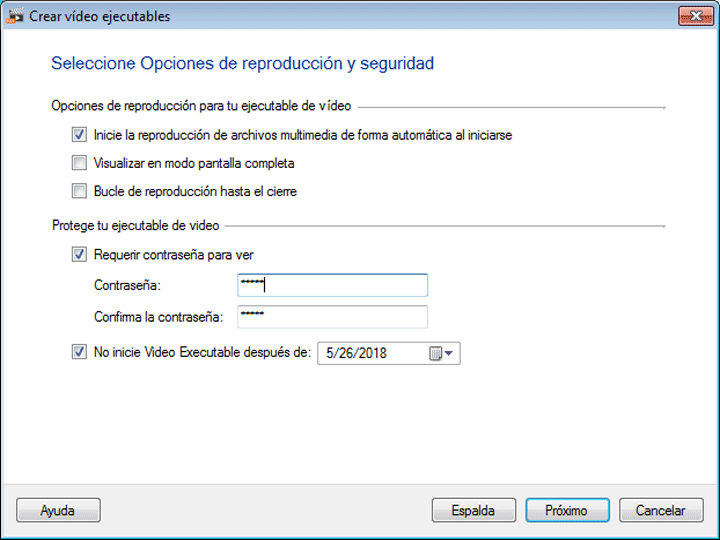Click the 'Inicie la reproducción' option label
The height and width of the screenshot is (540, 720).
(302, 135)
